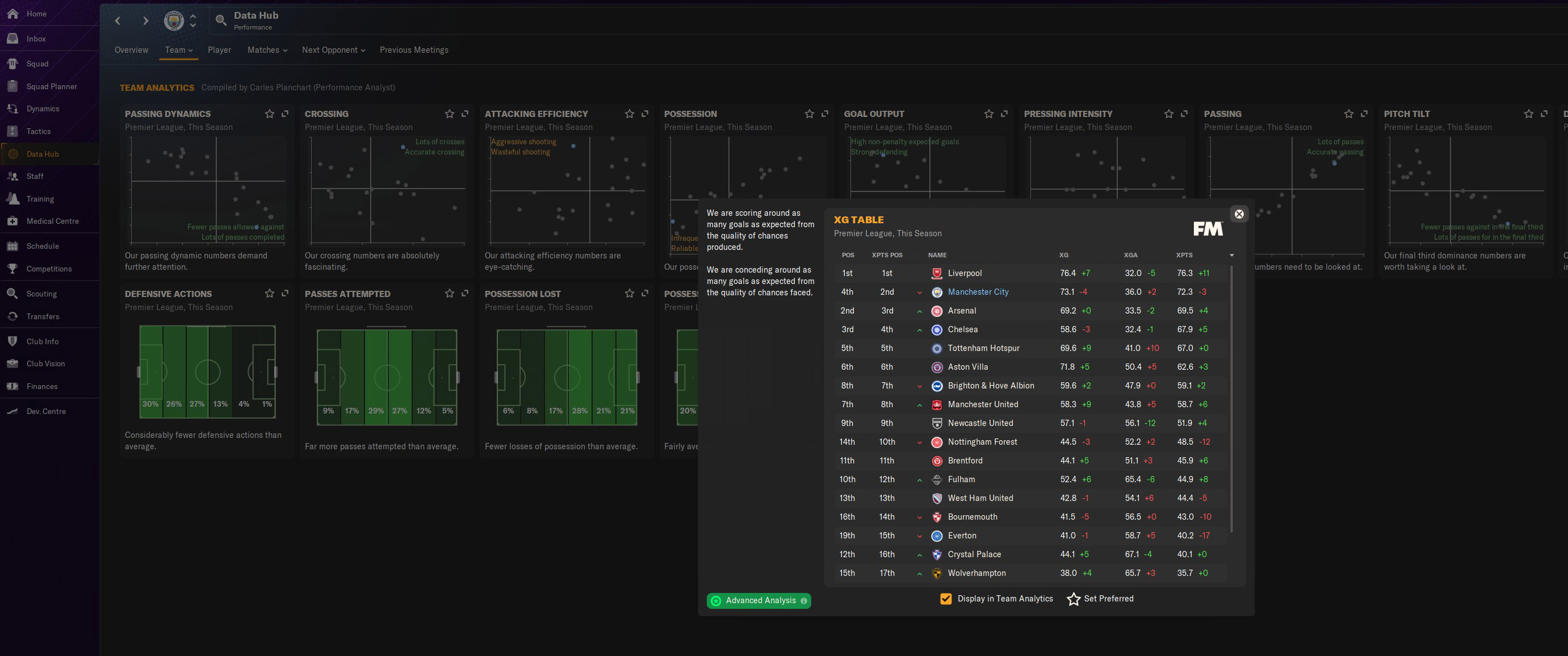Open the Next Opponent dropdown
Screen dimensions: 1568x656
(334, 50)
